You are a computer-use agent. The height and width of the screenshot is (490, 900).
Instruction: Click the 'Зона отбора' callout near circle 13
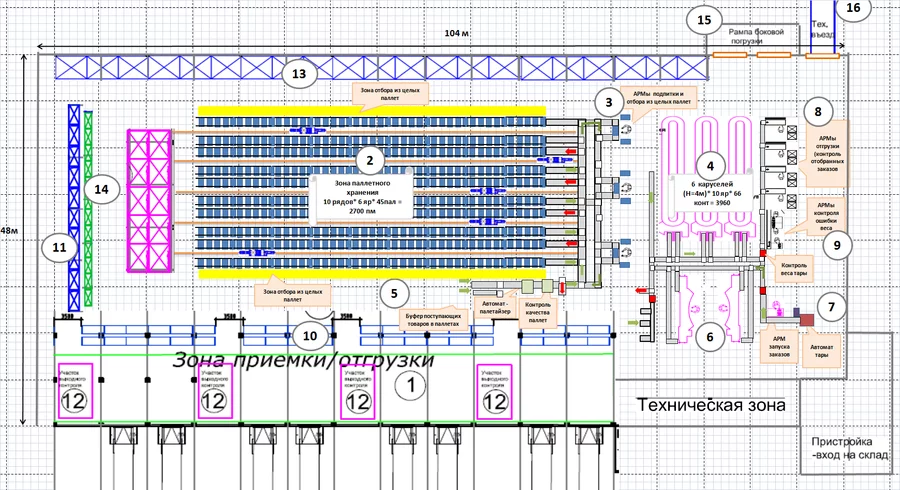390,95
